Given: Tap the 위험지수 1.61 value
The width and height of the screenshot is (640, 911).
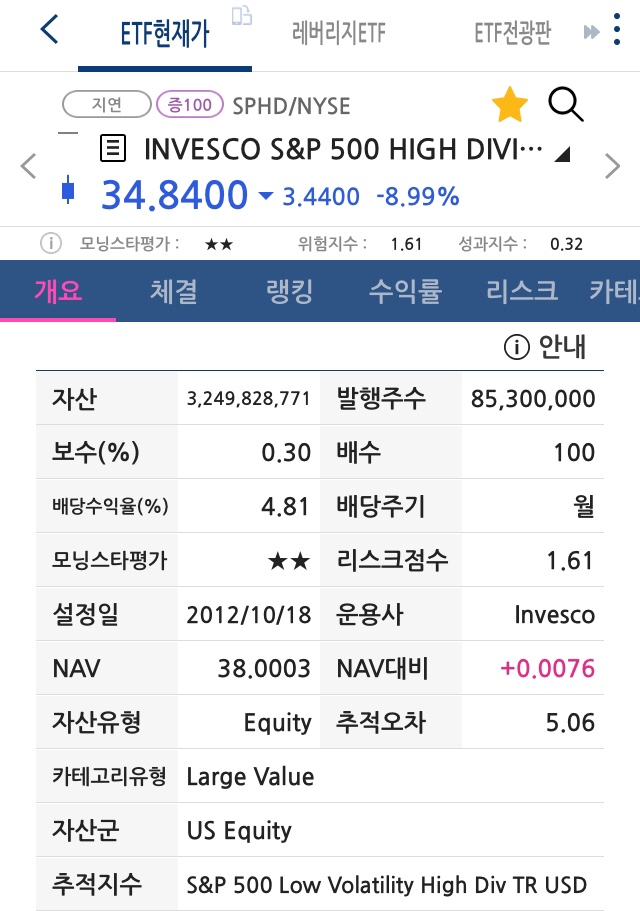Looking at the screenshot, I should click(406, 244).
